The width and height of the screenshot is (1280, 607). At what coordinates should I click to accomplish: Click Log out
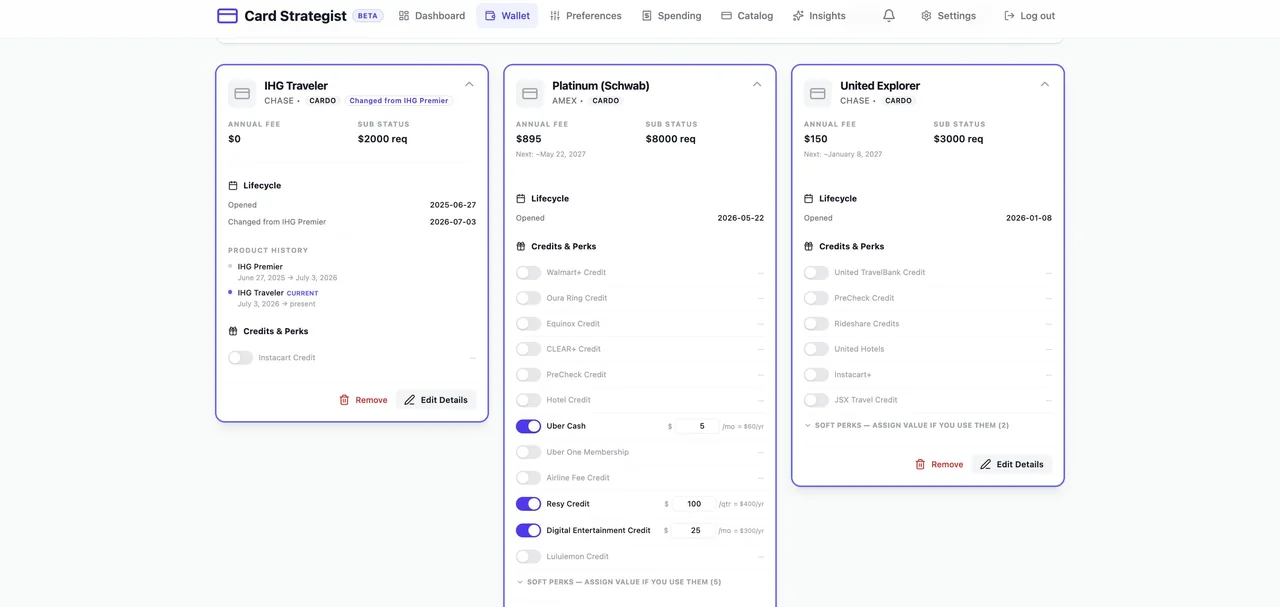coord(1029,16)
